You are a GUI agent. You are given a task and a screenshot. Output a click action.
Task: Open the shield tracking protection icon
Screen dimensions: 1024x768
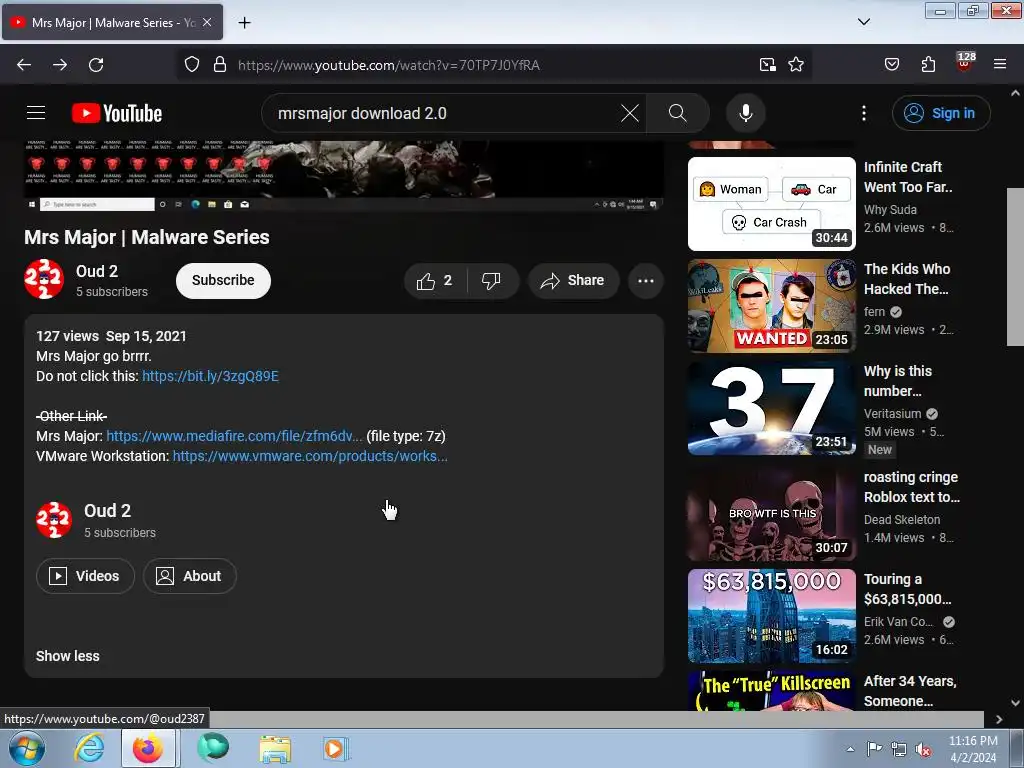[x=191, y=65]
